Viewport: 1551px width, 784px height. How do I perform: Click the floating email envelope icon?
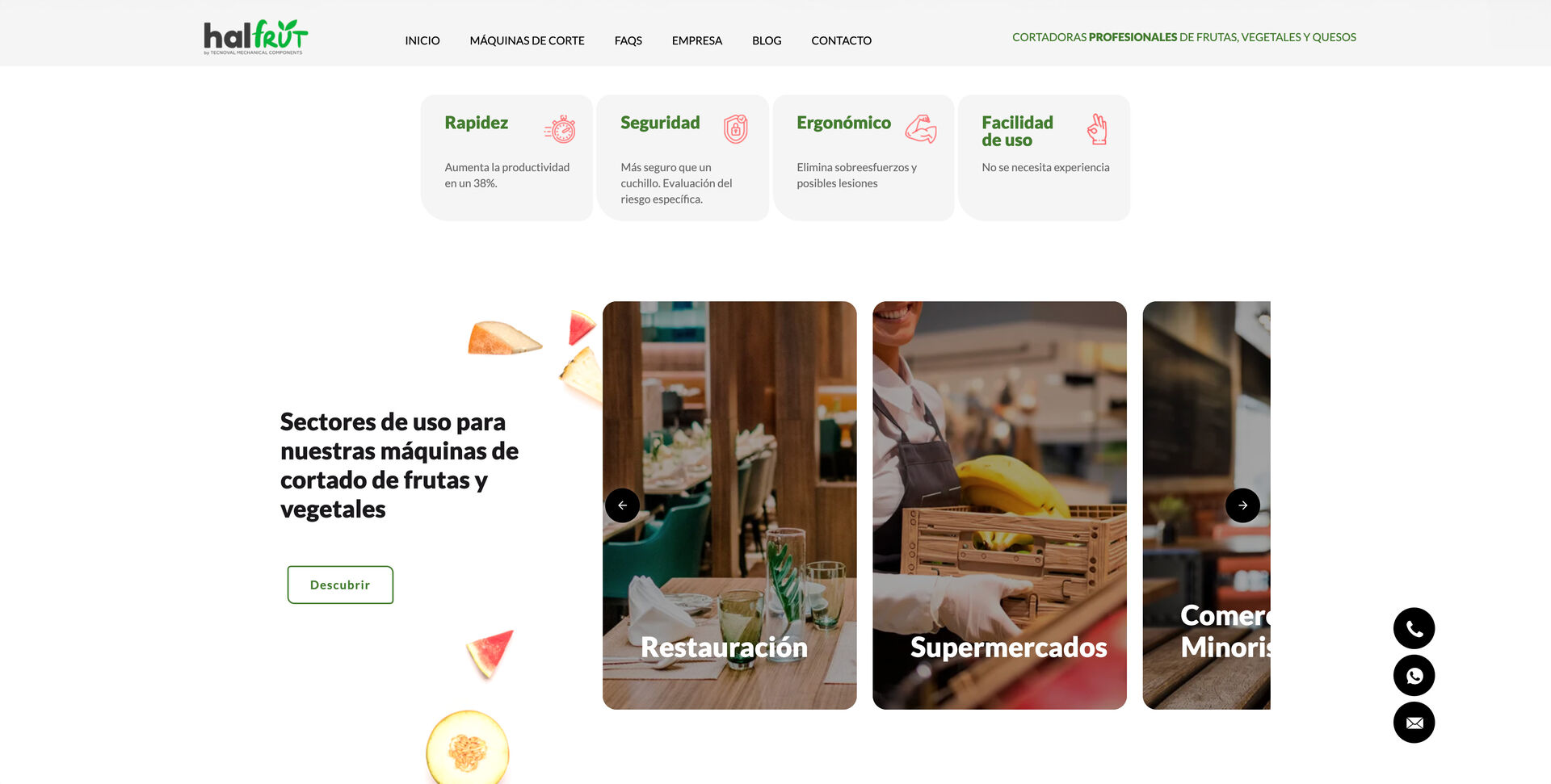[1414, 723]
